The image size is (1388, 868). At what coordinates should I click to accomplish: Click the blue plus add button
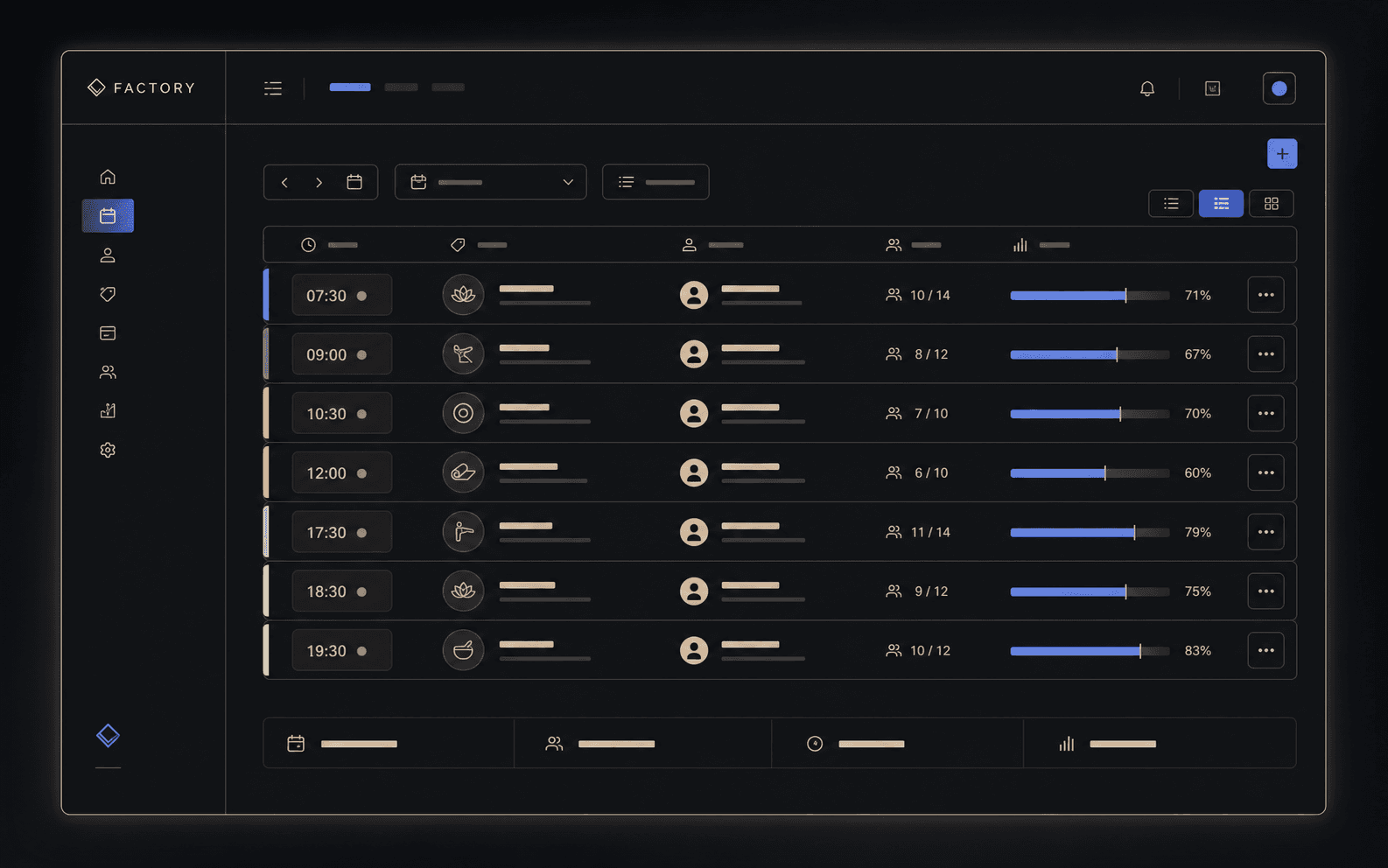click(x=1282, y=154)
